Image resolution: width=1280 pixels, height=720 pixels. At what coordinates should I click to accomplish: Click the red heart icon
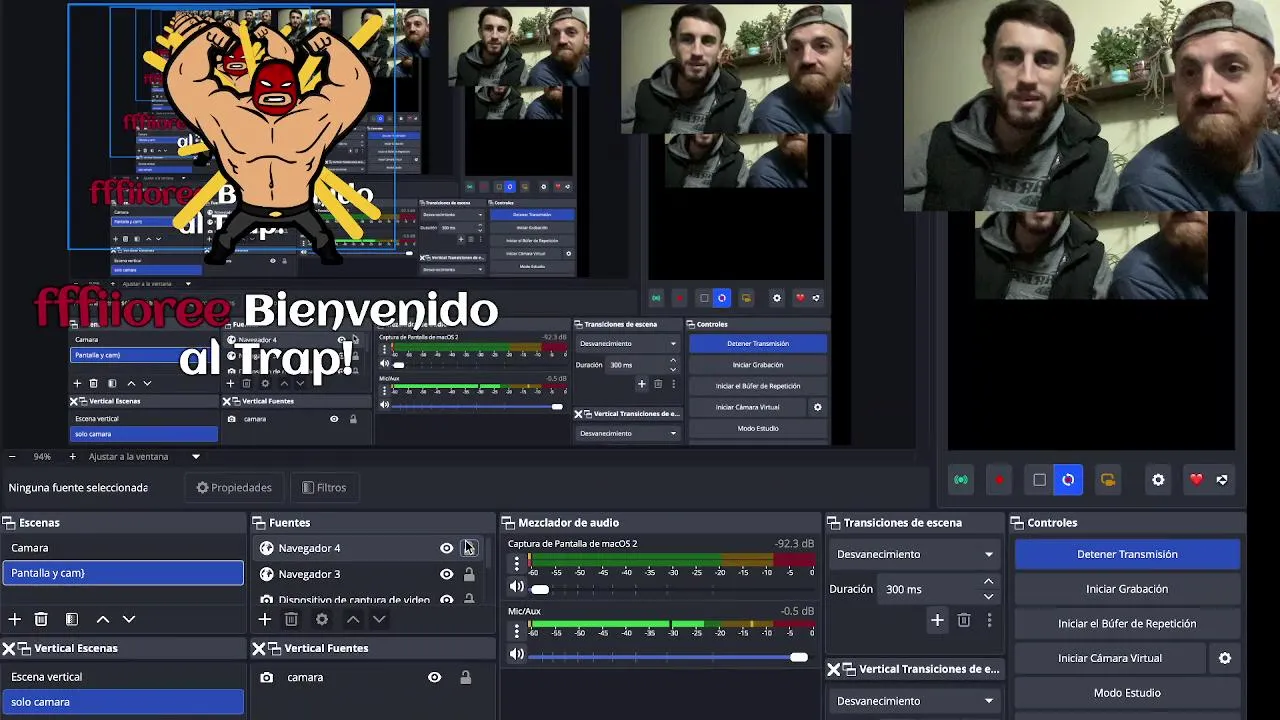[1196, 480]
